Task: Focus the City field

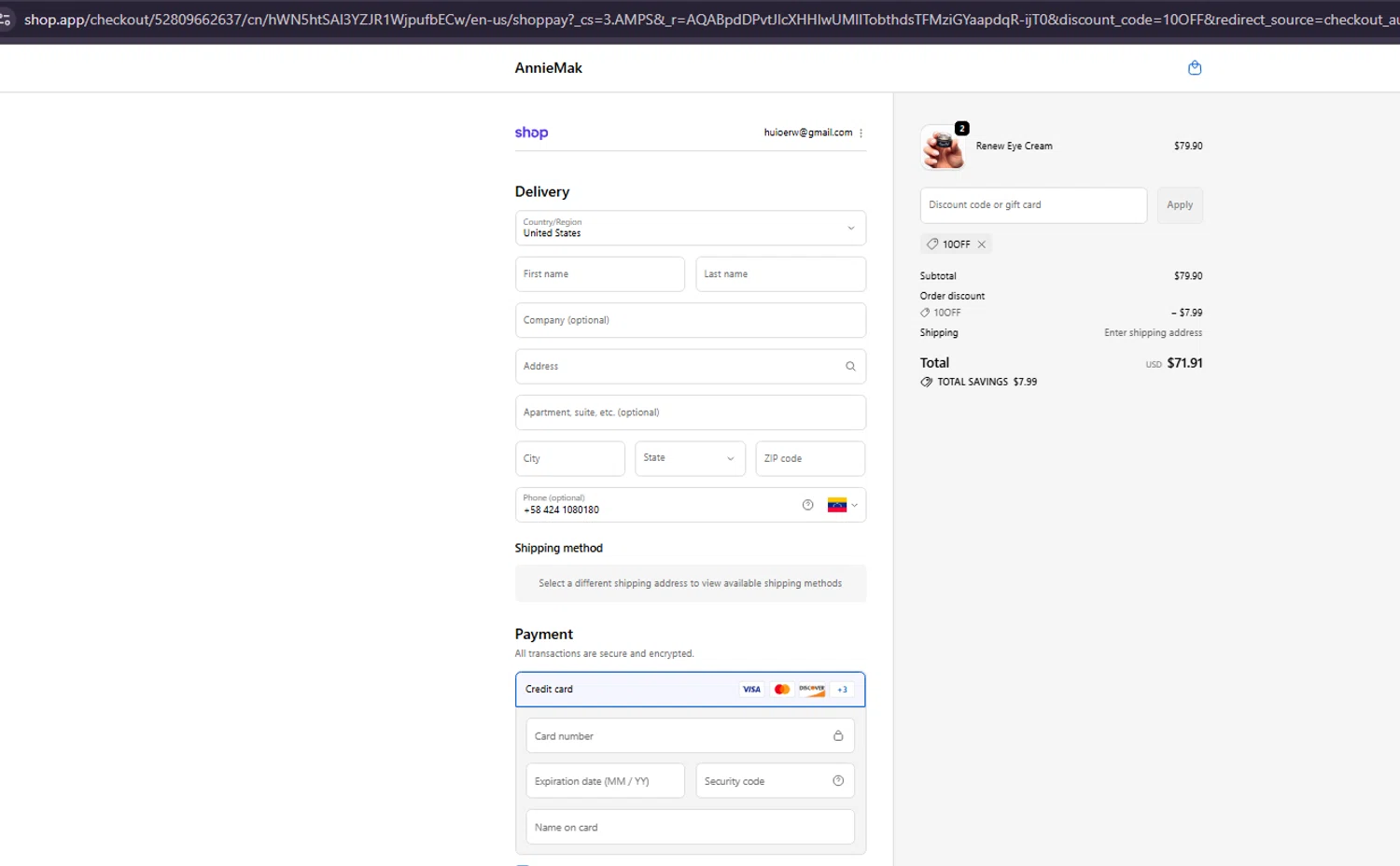Action: point(570,458)
